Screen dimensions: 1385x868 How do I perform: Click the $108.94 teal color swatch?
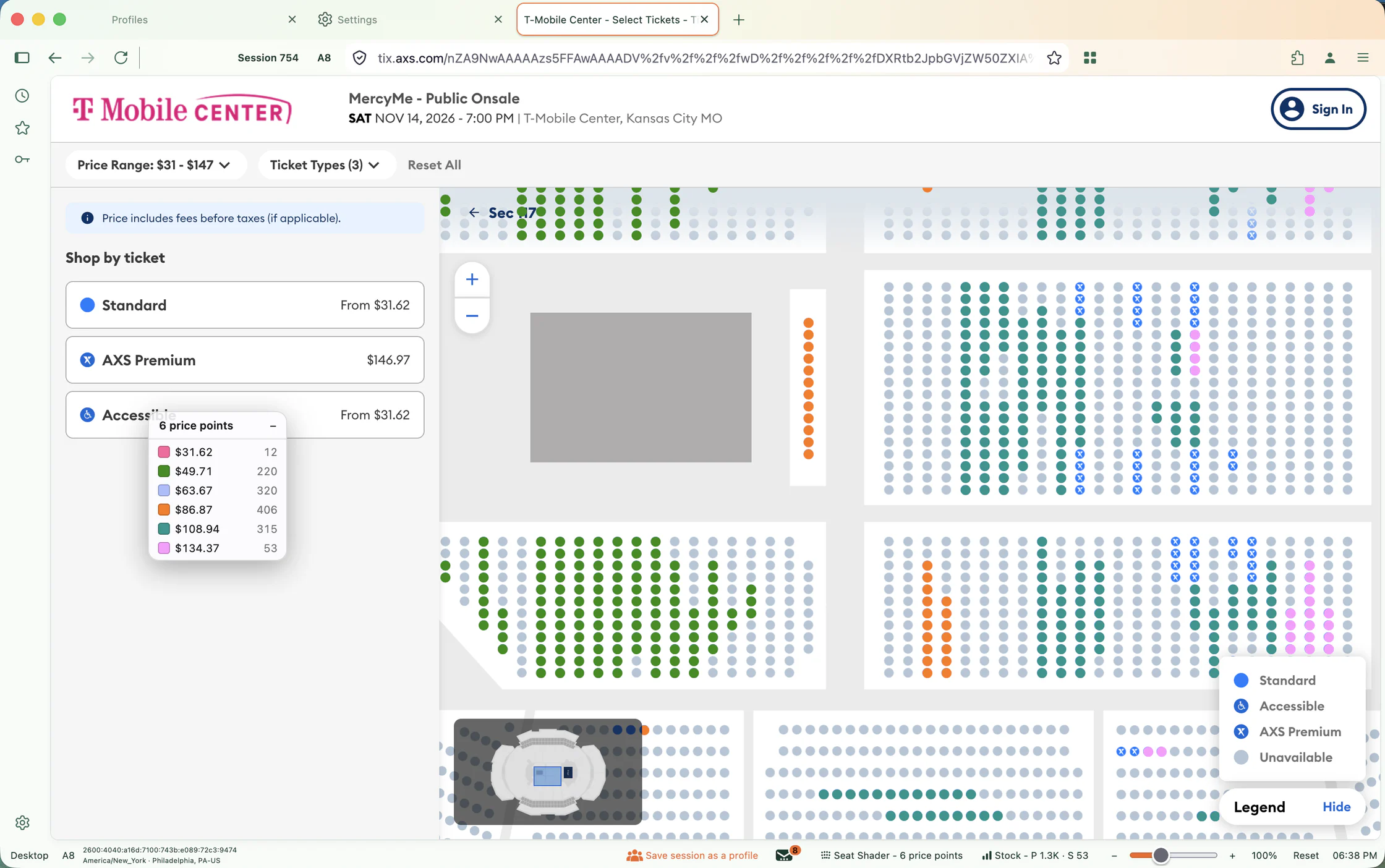[x=164, y=529]
